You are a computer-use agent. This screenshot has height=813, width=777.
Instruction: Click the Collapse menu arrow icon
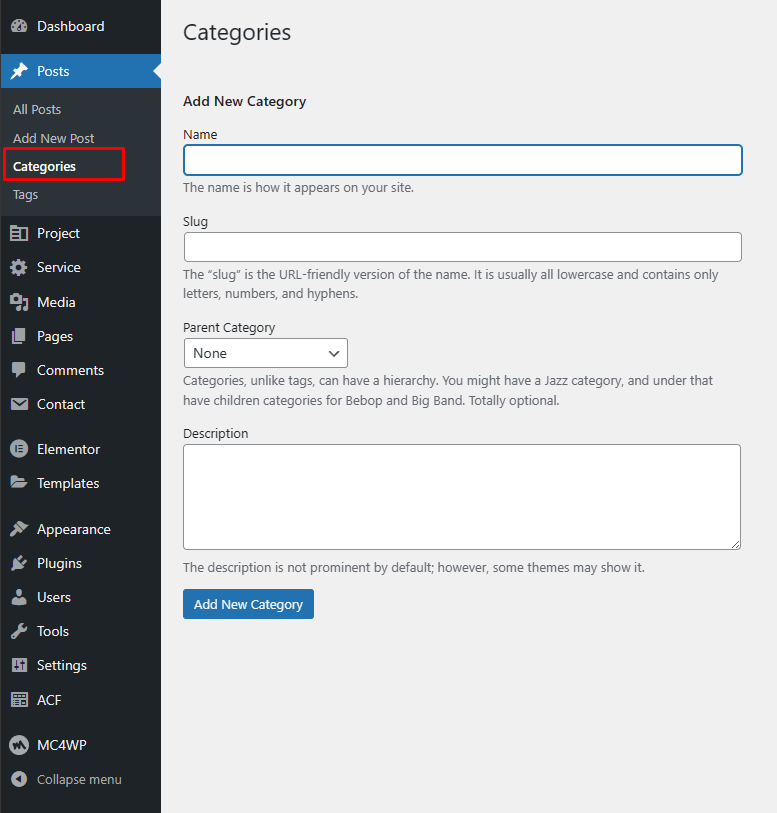tap(19, 779)
